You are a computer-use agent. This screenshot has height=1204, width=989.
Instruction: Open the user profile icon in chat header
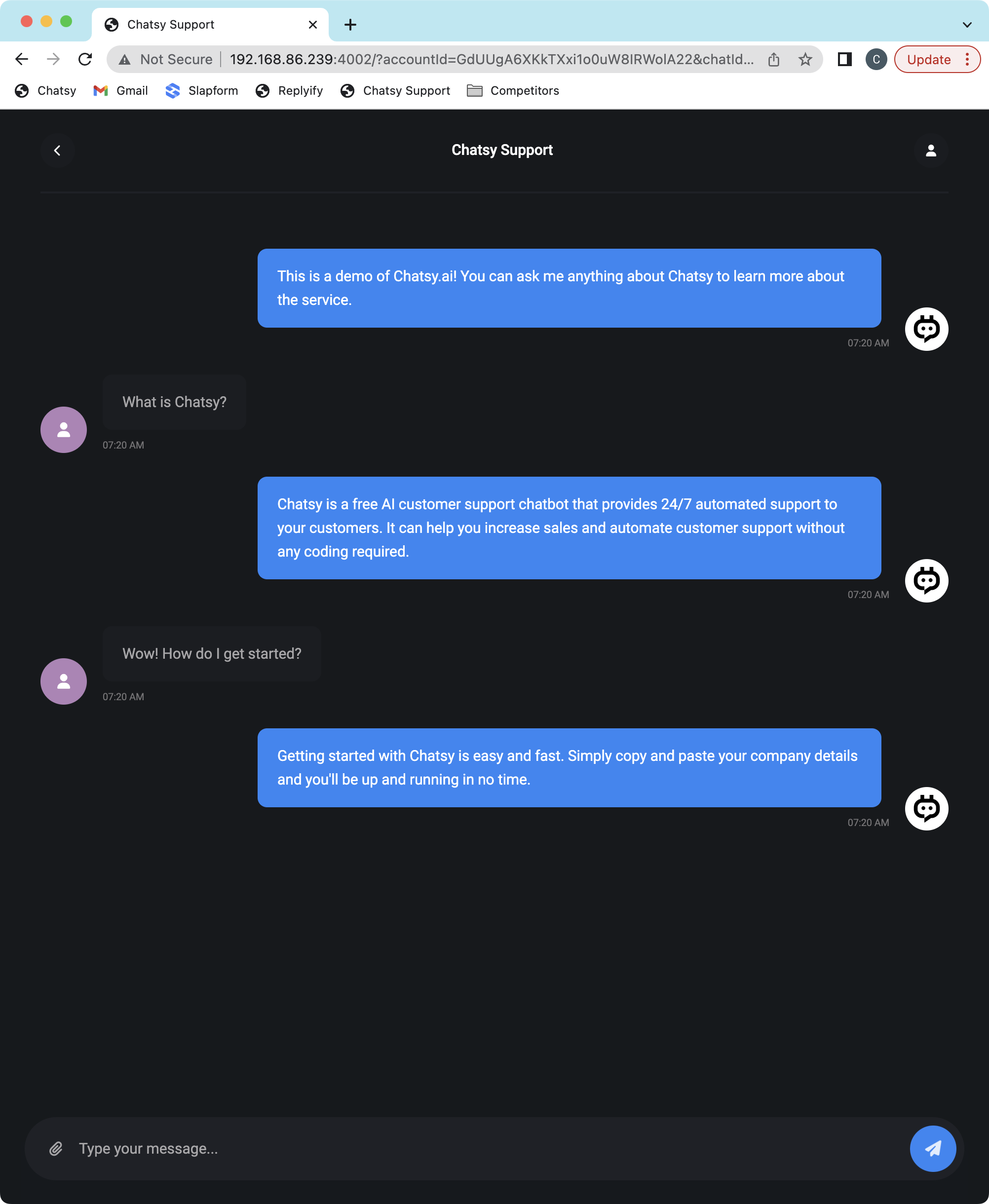(x=930, y=150)
